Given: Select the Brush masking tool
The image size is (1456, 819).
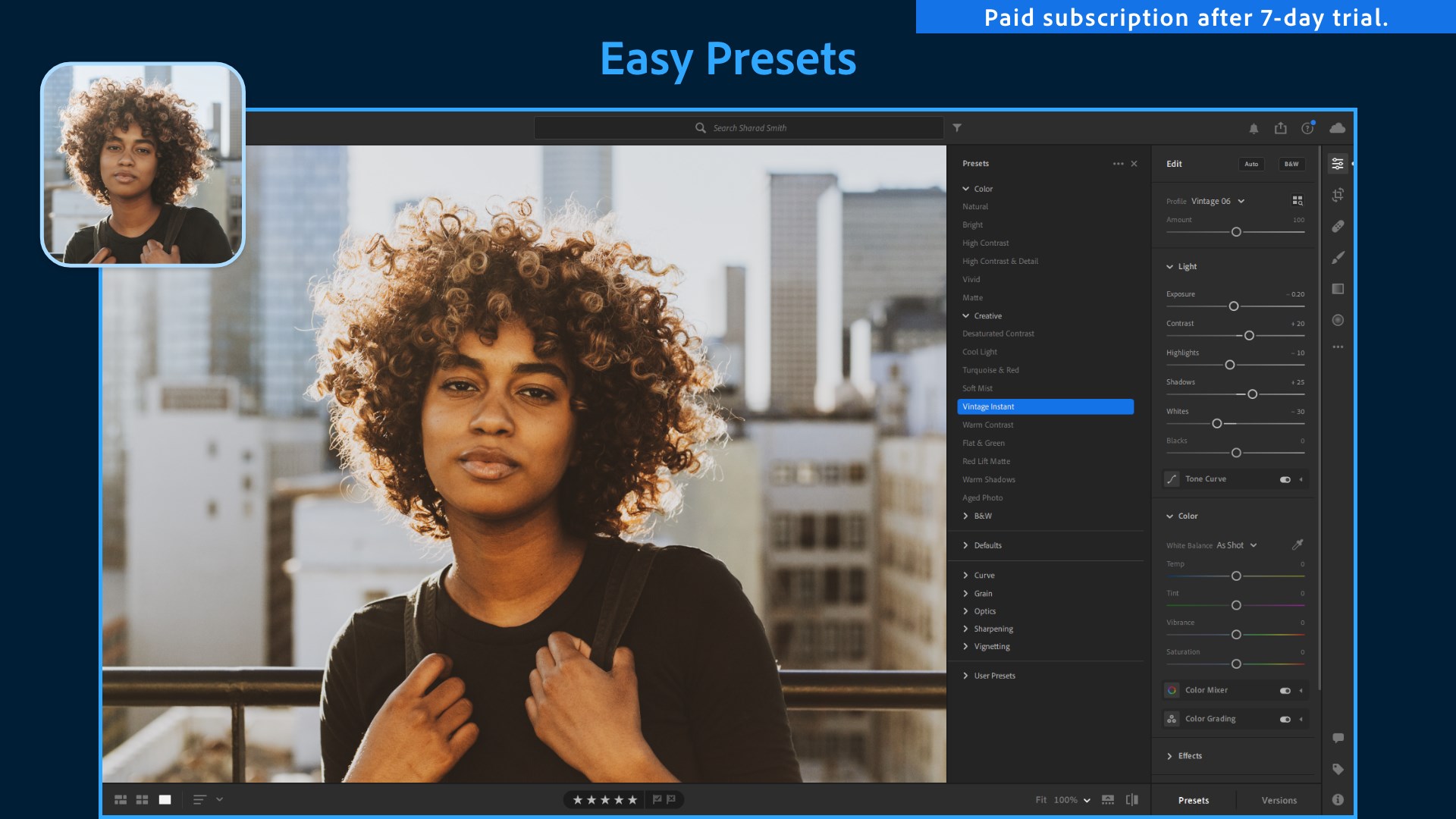Looking at the screenshot, I should [1338, 258].
